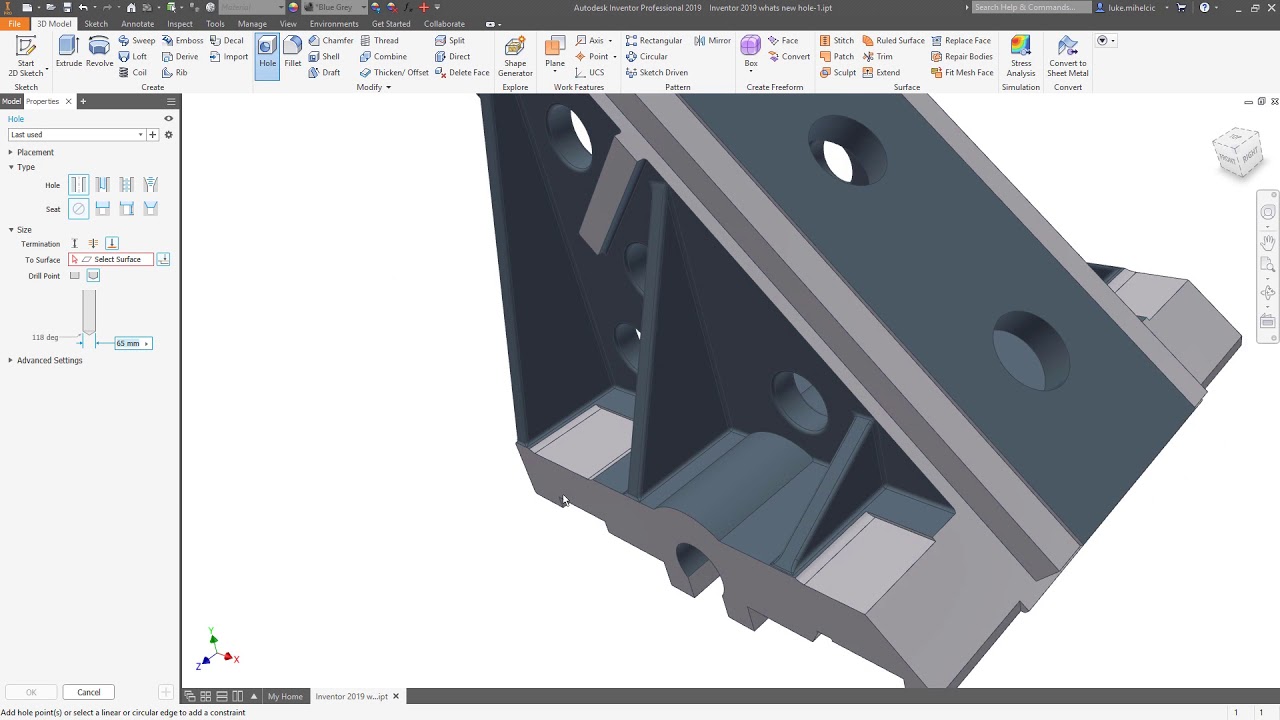Screen dimensions: 1280x720
Task: Select Thicken/Offset tool
Action: click(x=394, y=73)
